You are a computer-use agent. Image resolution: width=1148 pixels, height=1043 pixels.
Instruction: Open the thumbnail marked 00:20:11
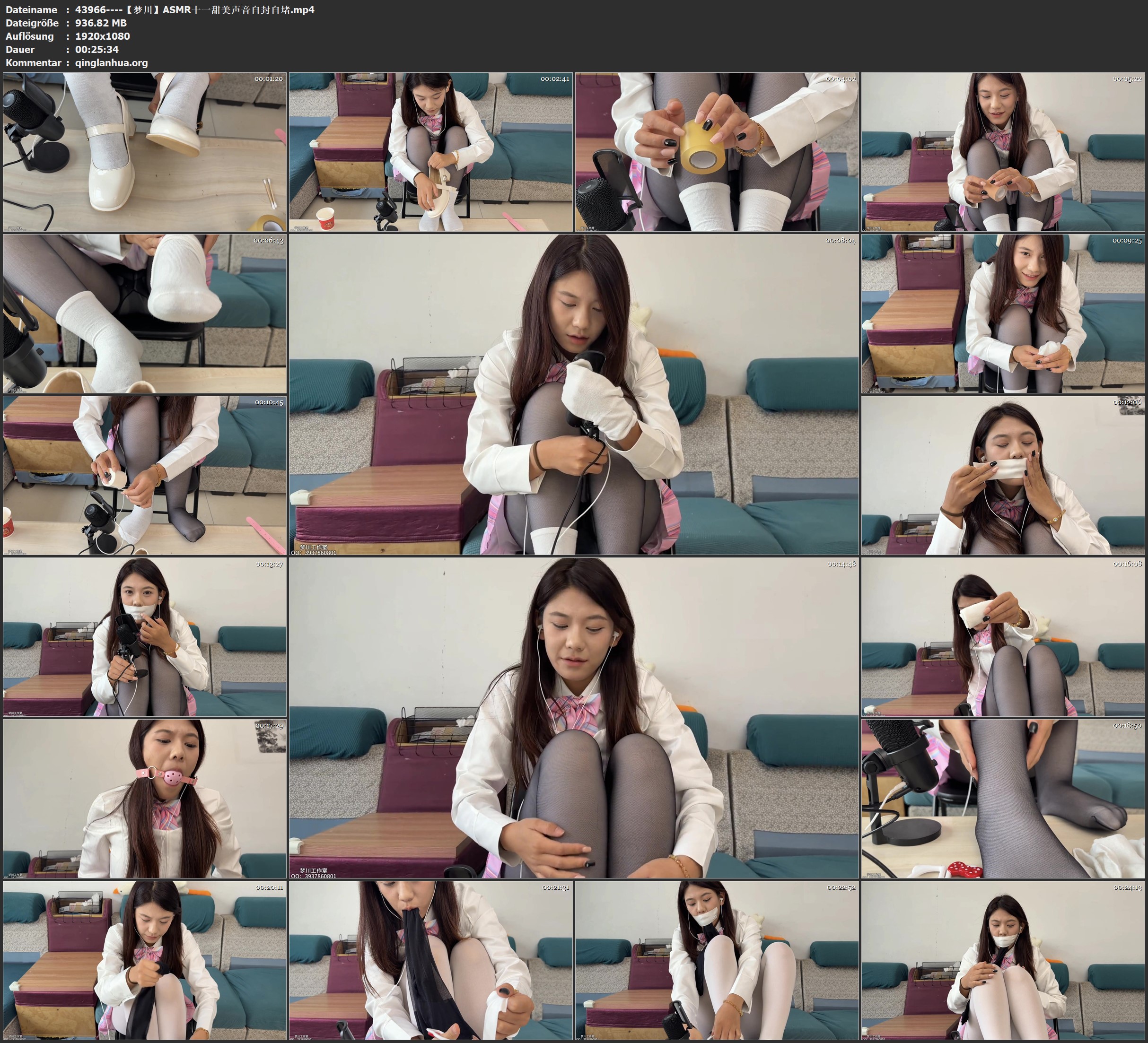click(x=145, y=960)
